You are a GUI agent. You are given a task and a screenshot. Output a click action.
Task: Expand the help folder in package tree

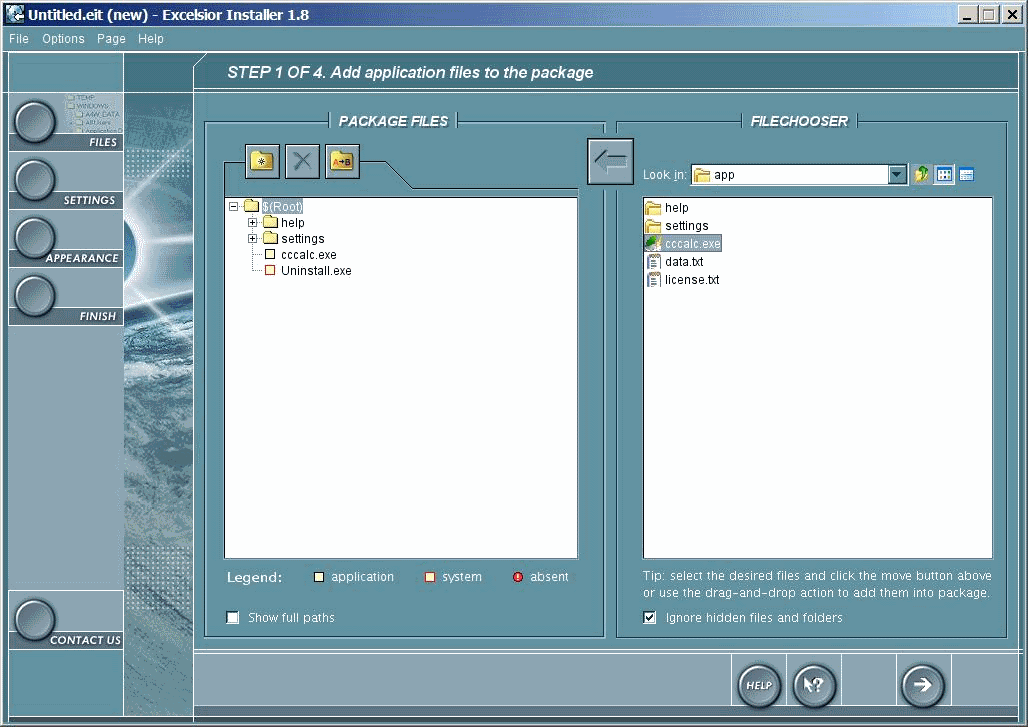[252, 223]
